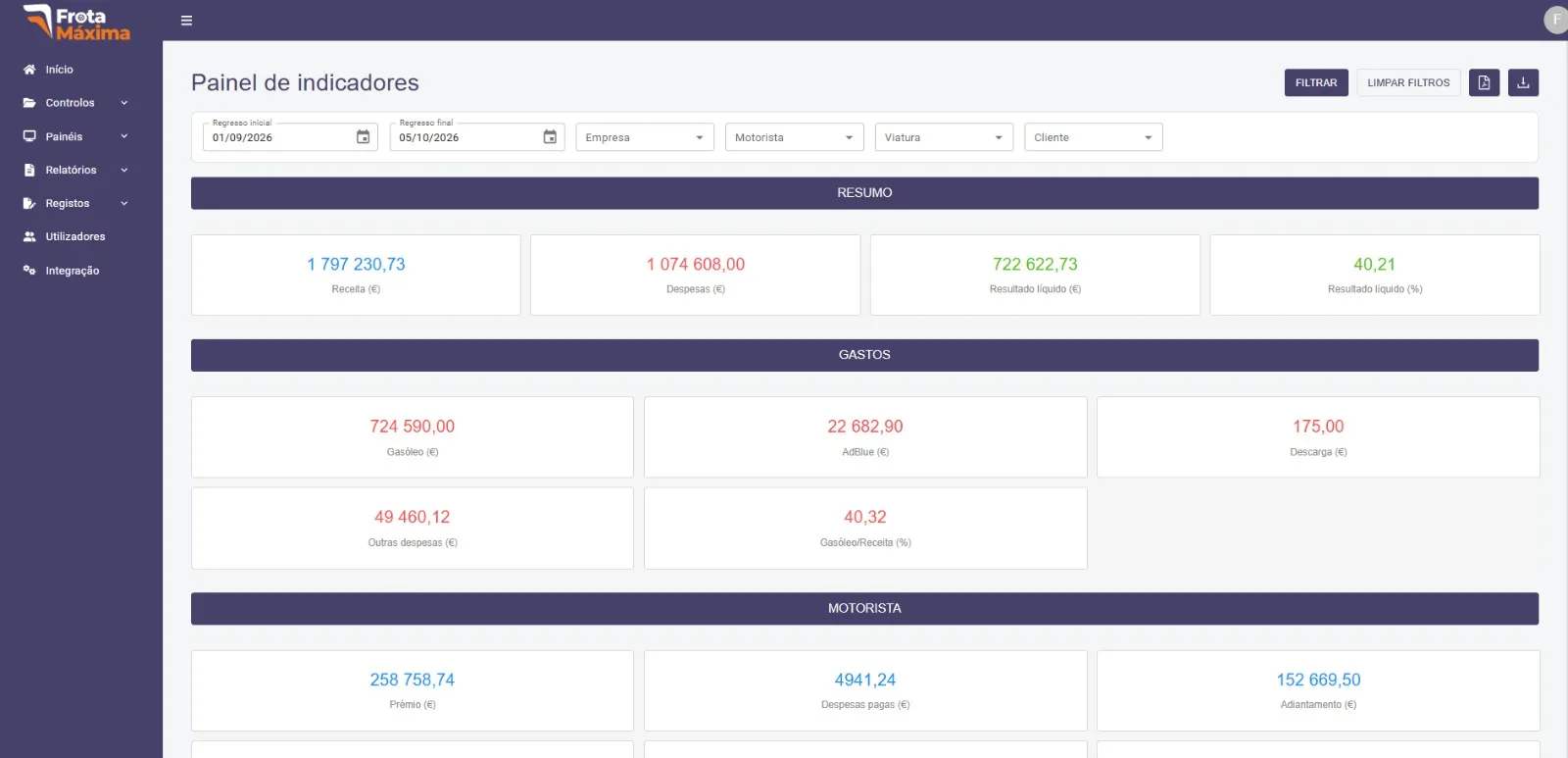Click the Adiantamento value 152 669,50
This screenshot has width=1568, height=758.
pyautogui.click(x=1318, y=680)
